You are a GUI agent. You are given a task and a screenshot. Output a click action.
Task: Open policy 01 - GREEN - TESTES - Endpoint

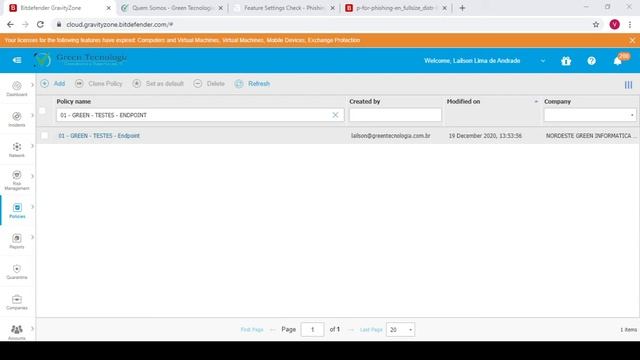pyautogui.click(x=99, y=136)
